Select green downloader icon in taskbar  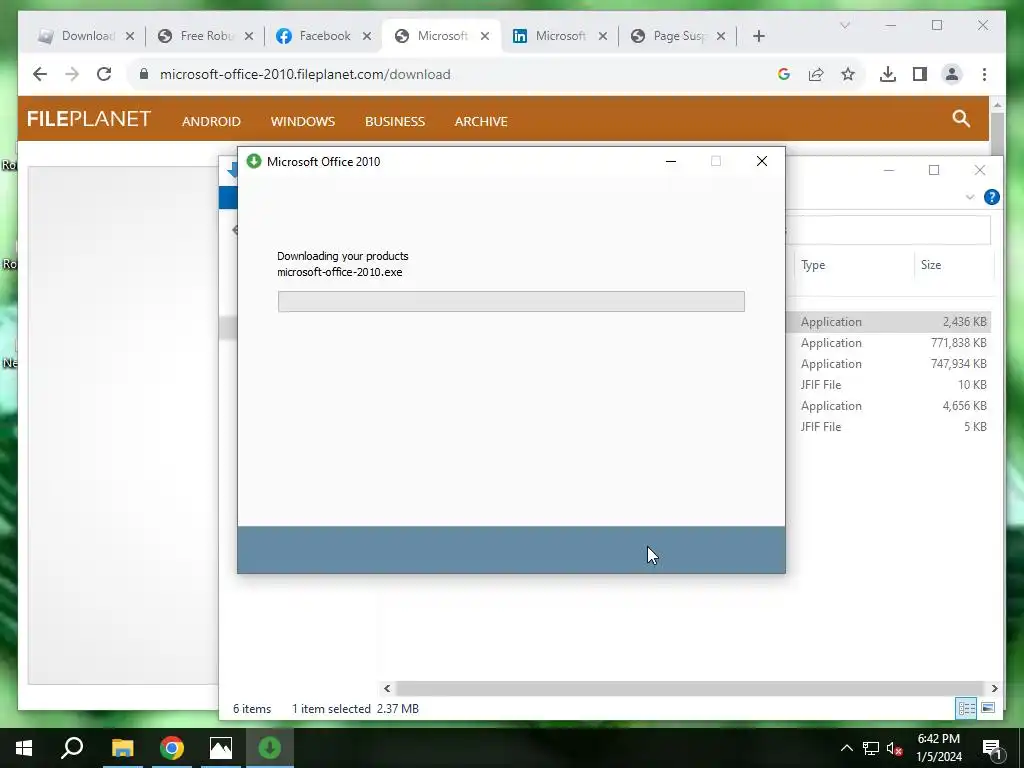coord(270,748)
